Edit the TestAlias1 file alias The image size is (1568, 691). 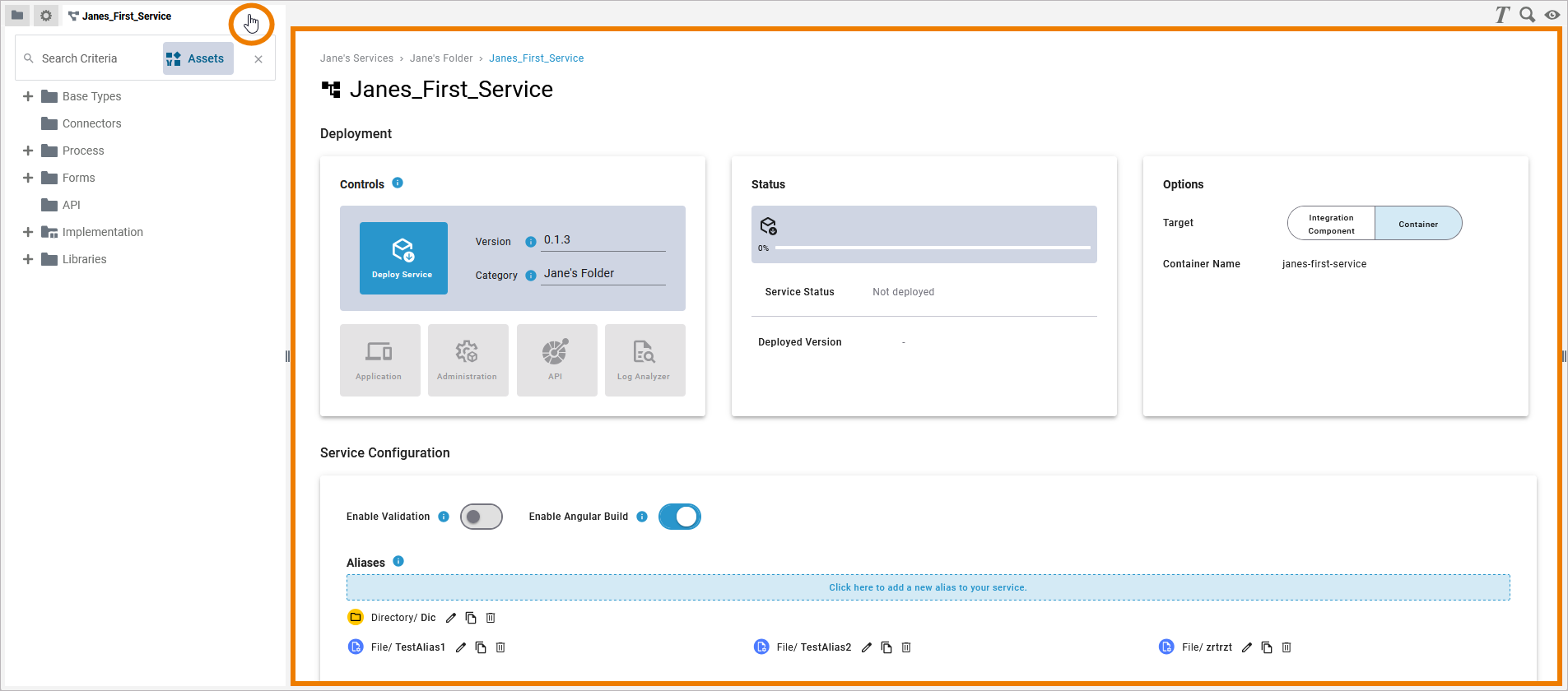coord(461,647)
